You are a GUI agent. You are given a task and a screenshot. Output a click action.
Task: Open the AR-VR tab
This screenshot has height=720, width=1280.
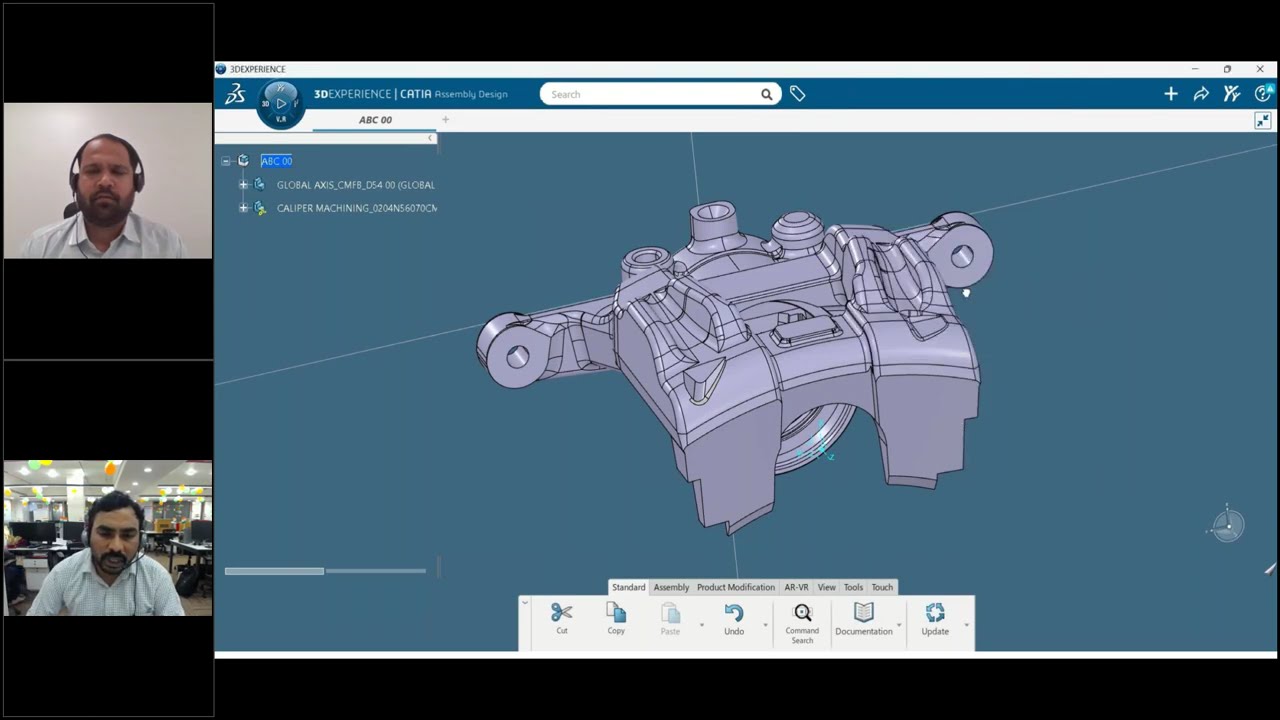click(x=796, y=587)
